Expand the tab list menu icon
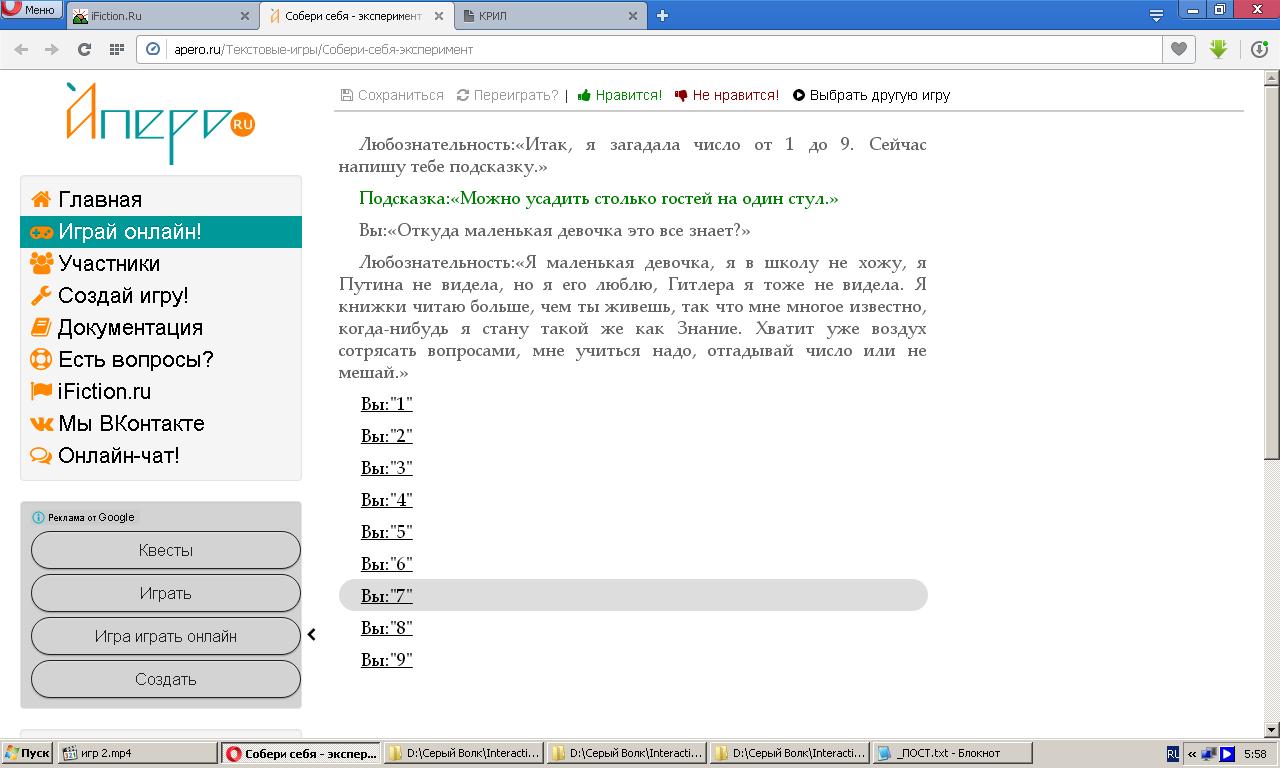Image resolution: width=1280 pixels, height=768 pixels. point(1156,15)
